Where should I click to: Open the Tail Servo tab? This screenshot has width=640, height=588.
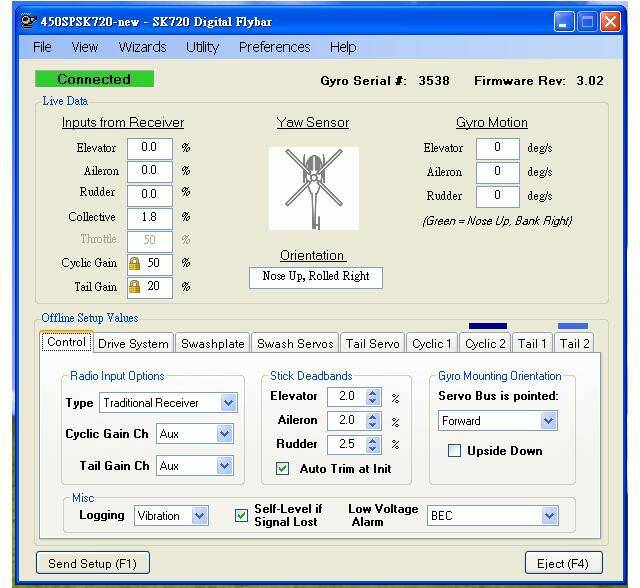(x=373, y=344)
